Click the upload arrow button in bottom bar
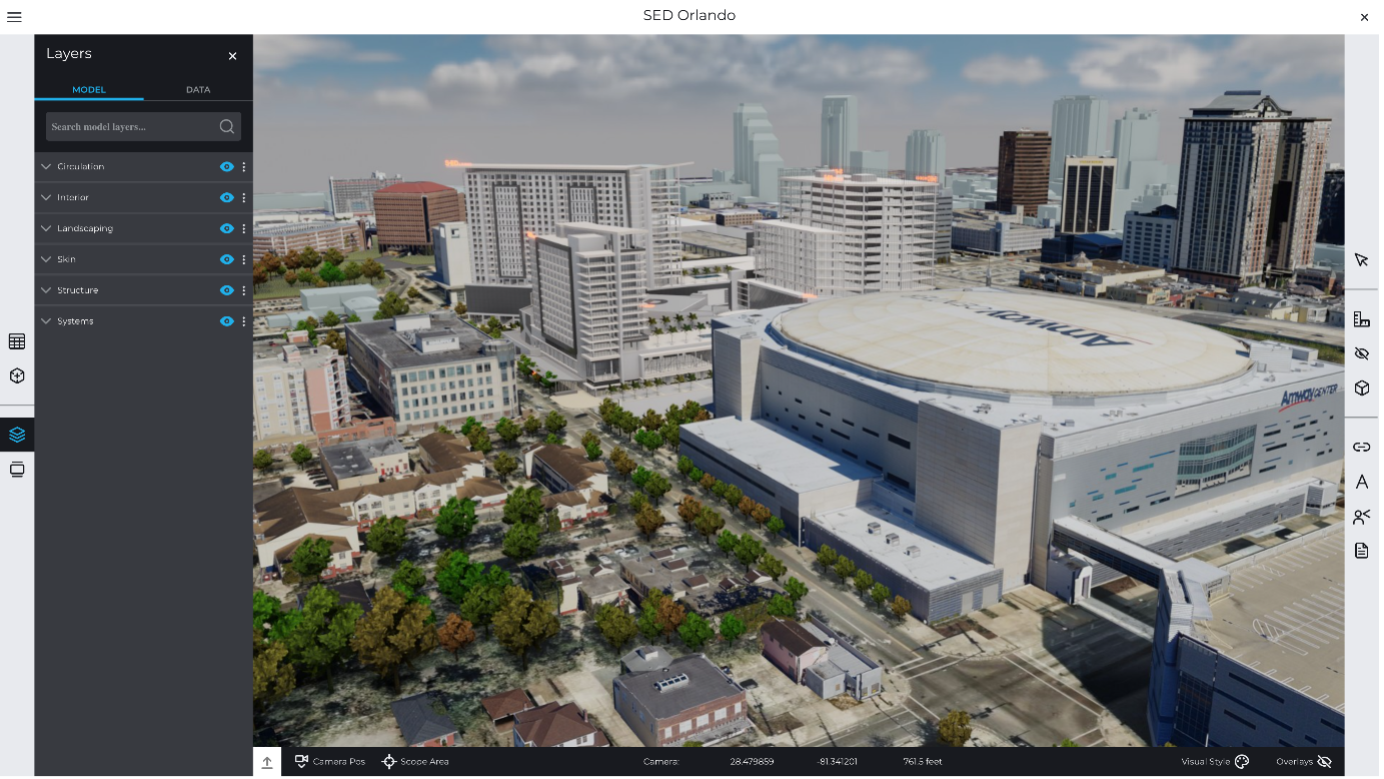 coord(267,762)
